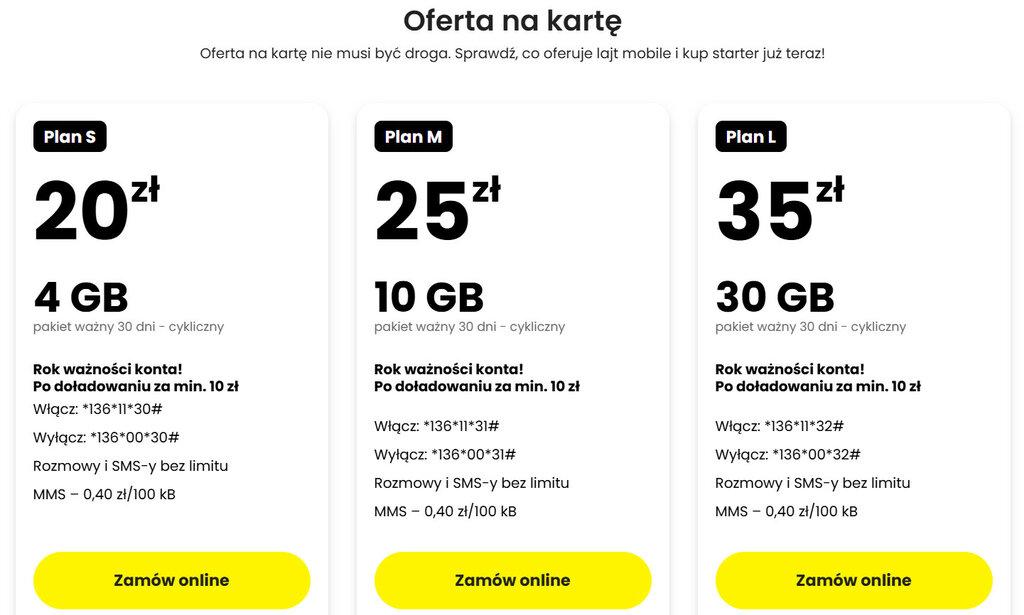Order Plan M with Zamów online
This screenshot has height=615, width=1024.
click(x=512, y=580)
